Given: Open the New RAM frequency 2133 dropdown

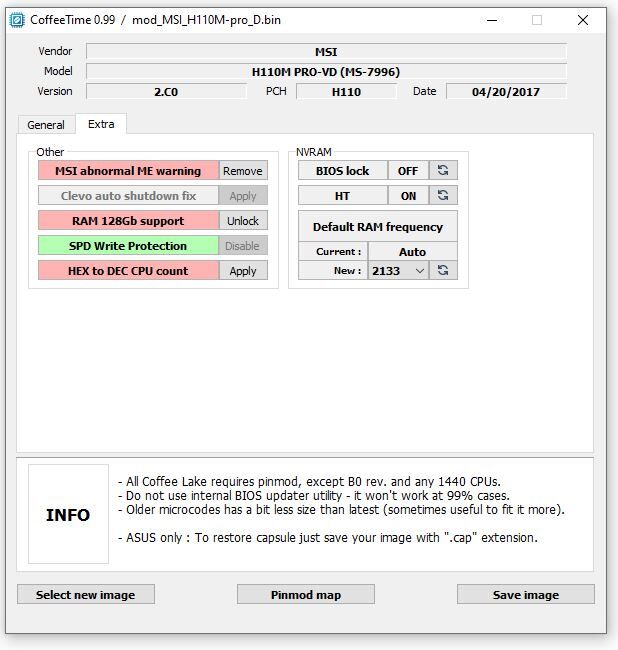Looking at the screenshot, I should pos(398,271).
